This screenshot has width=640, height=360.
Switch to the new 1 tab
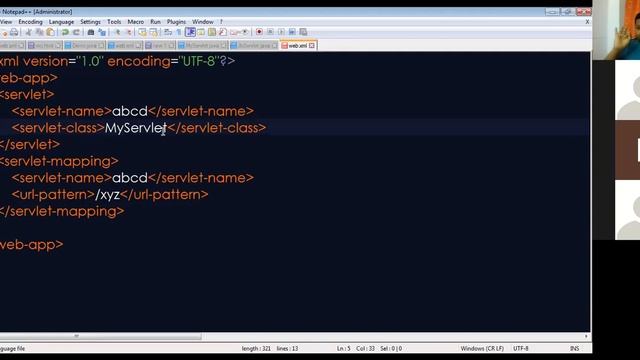point(160,46)
